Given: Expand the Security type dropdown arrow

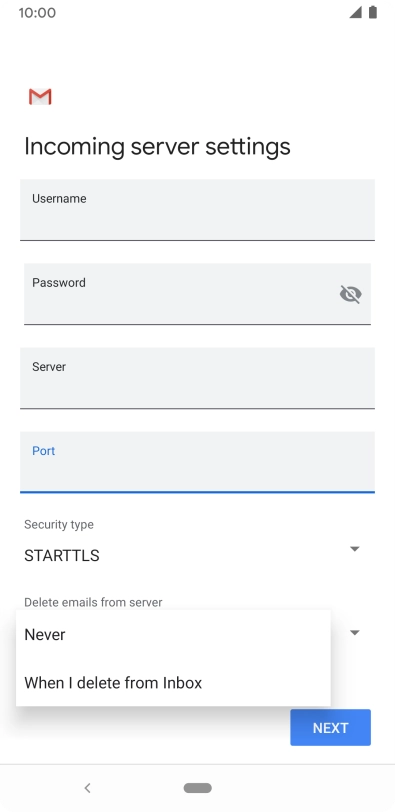Looking at the screenshot, I should tap(355, 549).
